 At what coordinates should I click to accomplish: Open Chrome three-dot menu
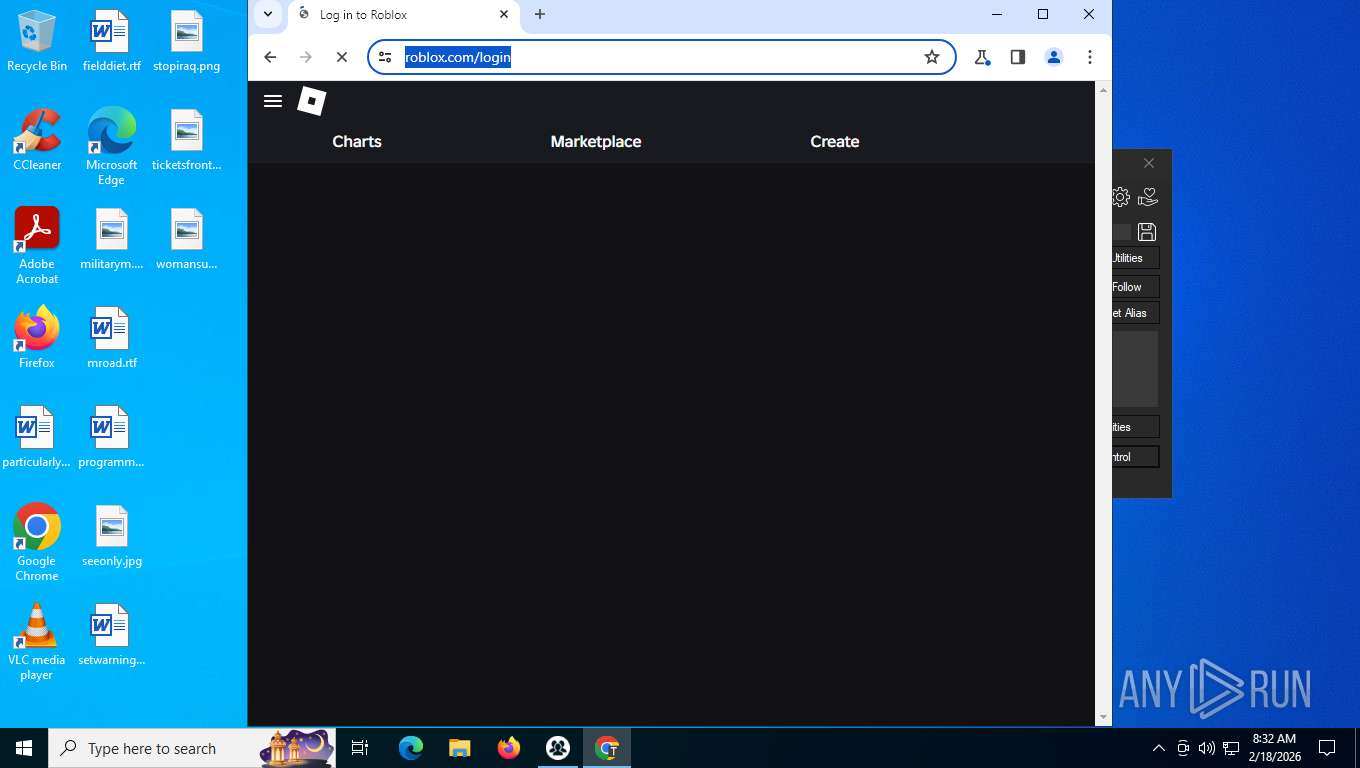coord(1090,57)
